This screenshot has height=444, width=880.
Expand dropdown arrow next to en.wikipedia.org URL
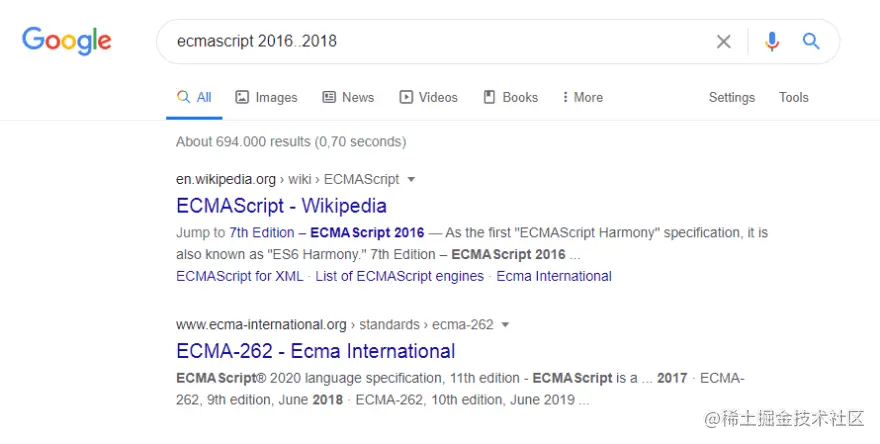pyautogui.click(x=411, y=180)
